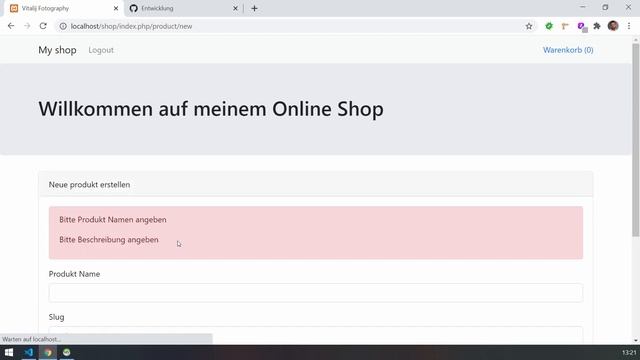Viewport: 640px width, 360px height.
Task: Click into the Slug input field
Action: point(316,335)
